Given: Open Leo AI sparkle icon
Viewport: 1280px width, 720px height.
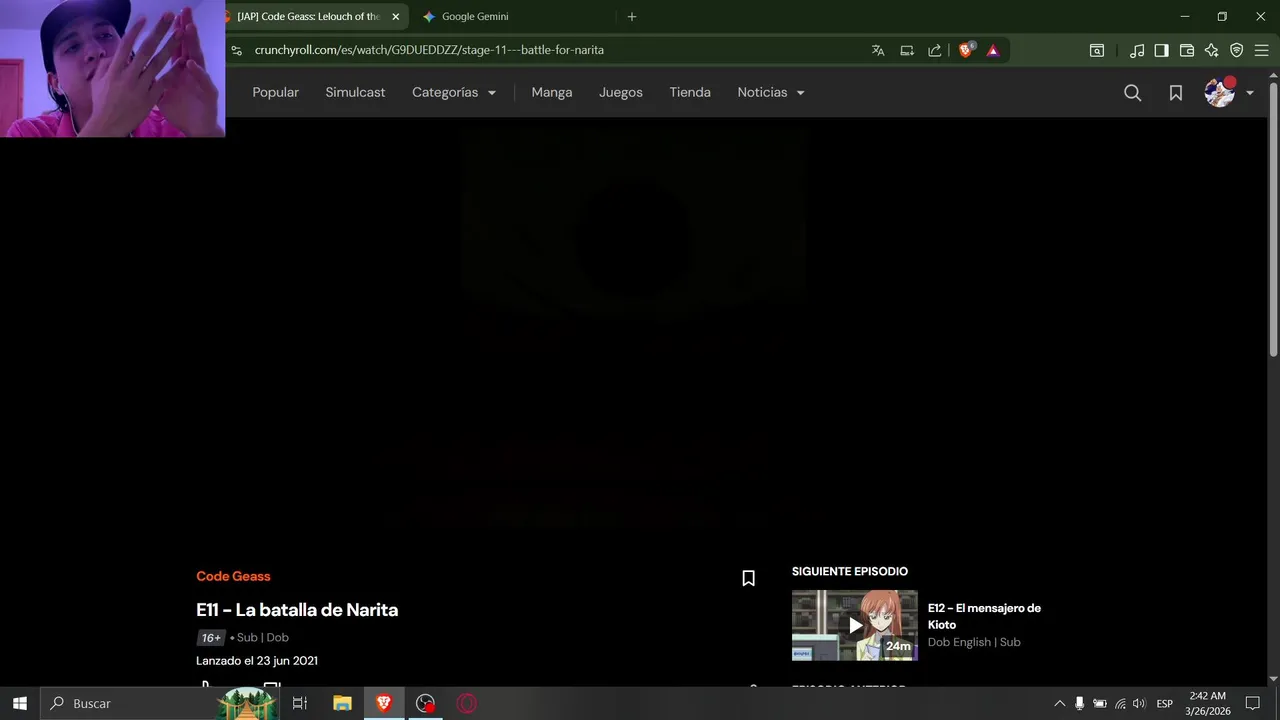Looking at the screenshot, I should [1211, 50].
